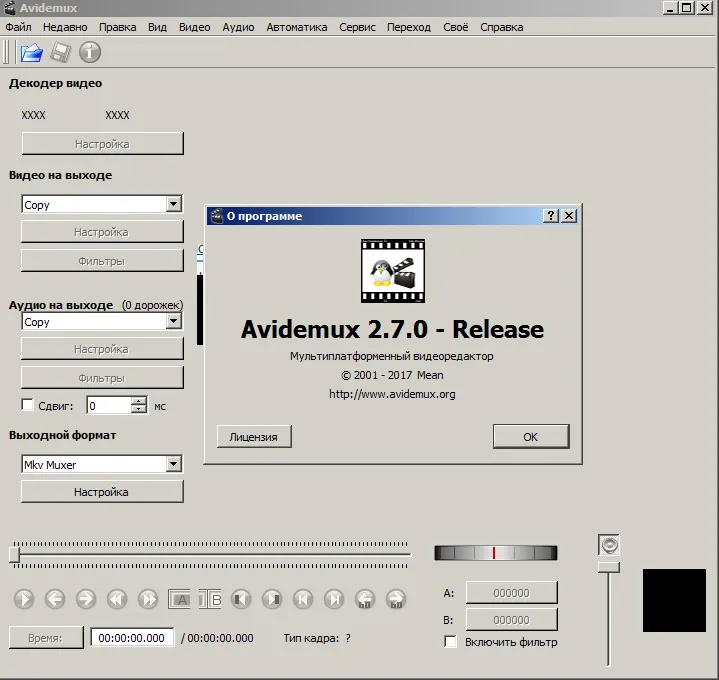Click the Время button
This screenshot has height=680, width=719.
coord(46,637)
